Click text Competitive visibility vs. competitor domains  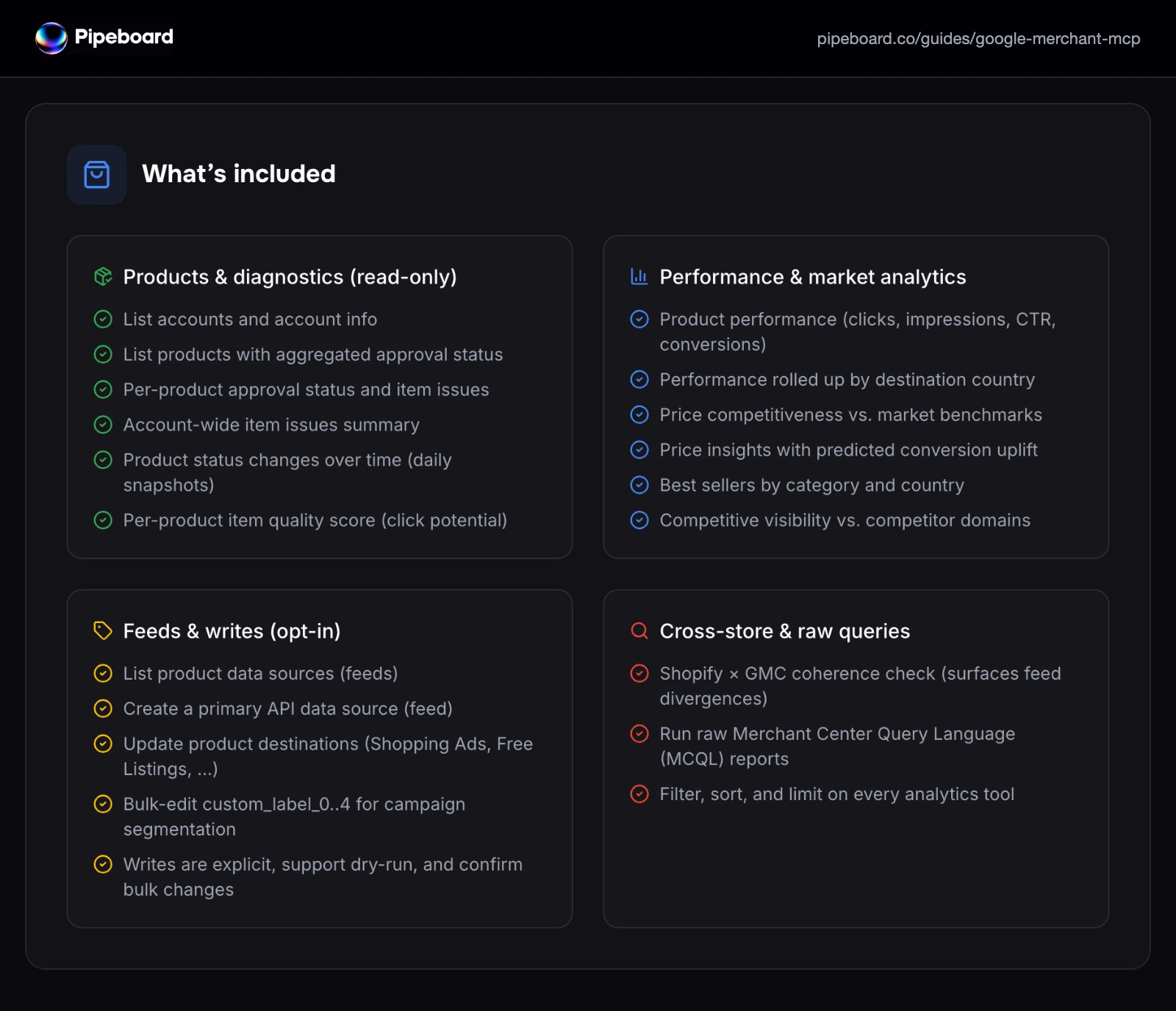coord(845,520)
